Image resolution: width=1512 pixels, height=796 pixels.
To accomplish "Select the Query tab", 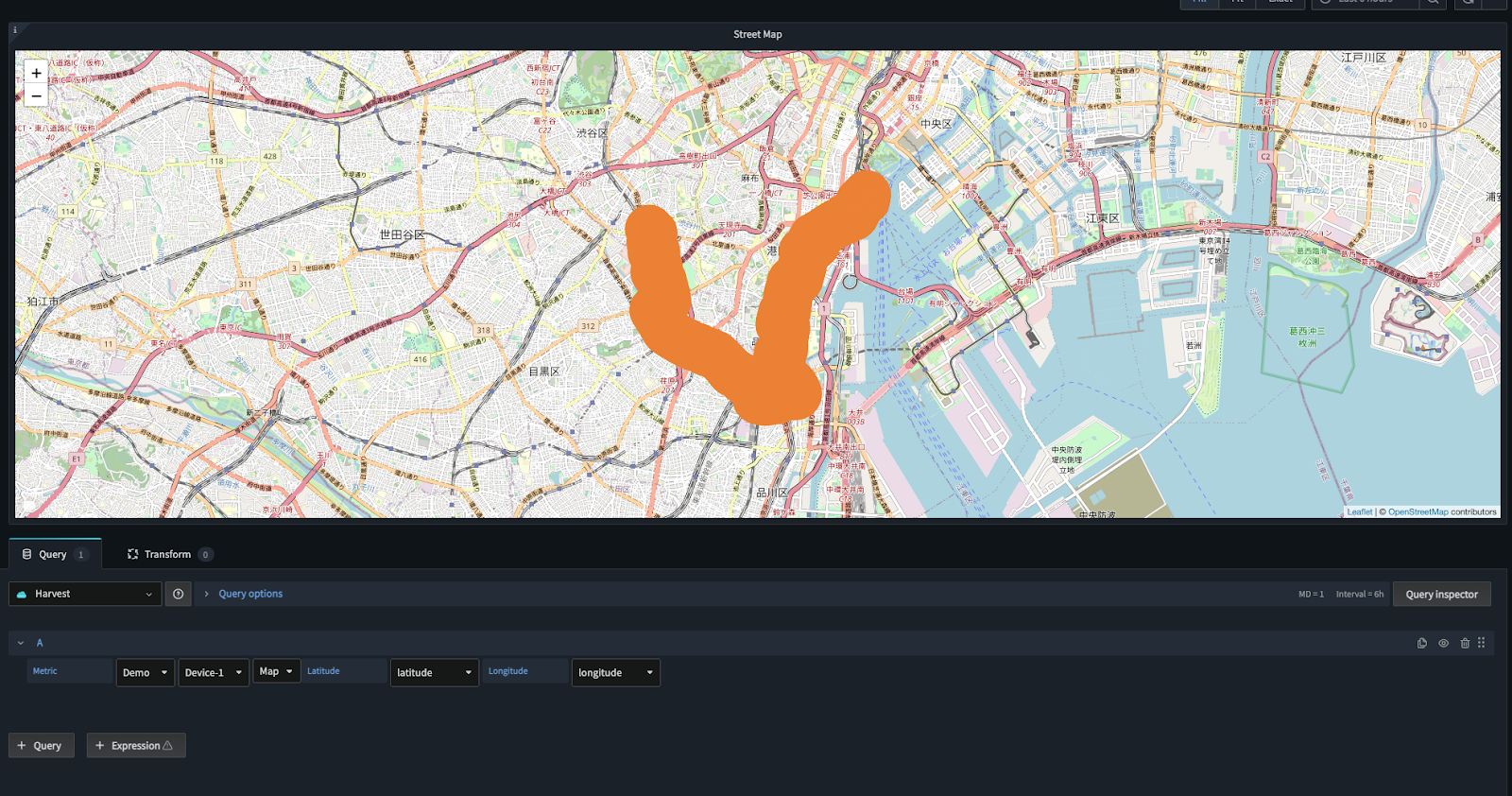I will pyautogui.click(x=53, y=554).
